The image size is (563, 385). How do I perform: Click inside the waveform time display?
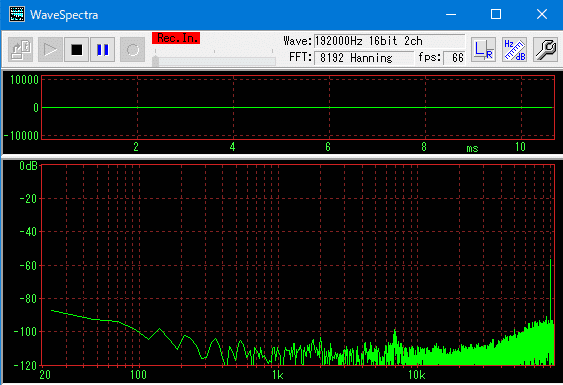[x=298, y=107]
